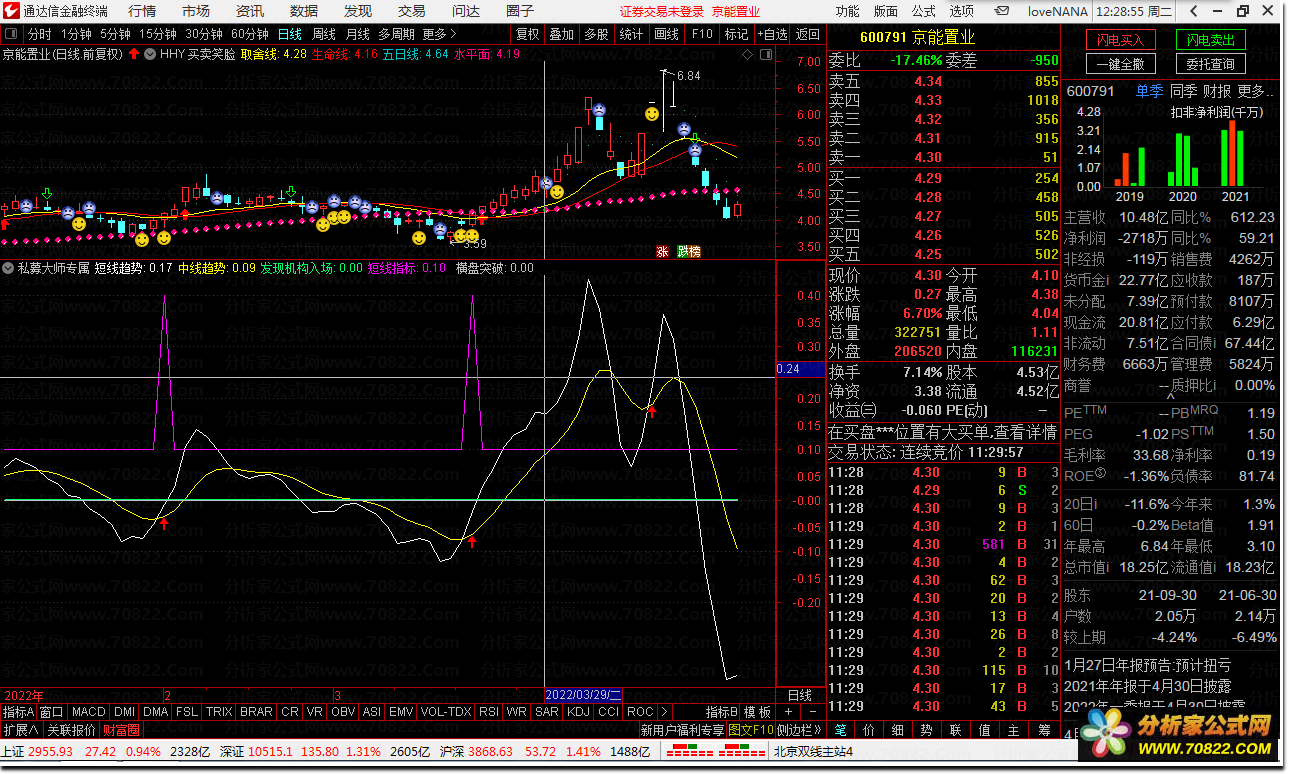Switch to 60分钟 period
This screenshot has height=774, width=1289.
point(249,34)
